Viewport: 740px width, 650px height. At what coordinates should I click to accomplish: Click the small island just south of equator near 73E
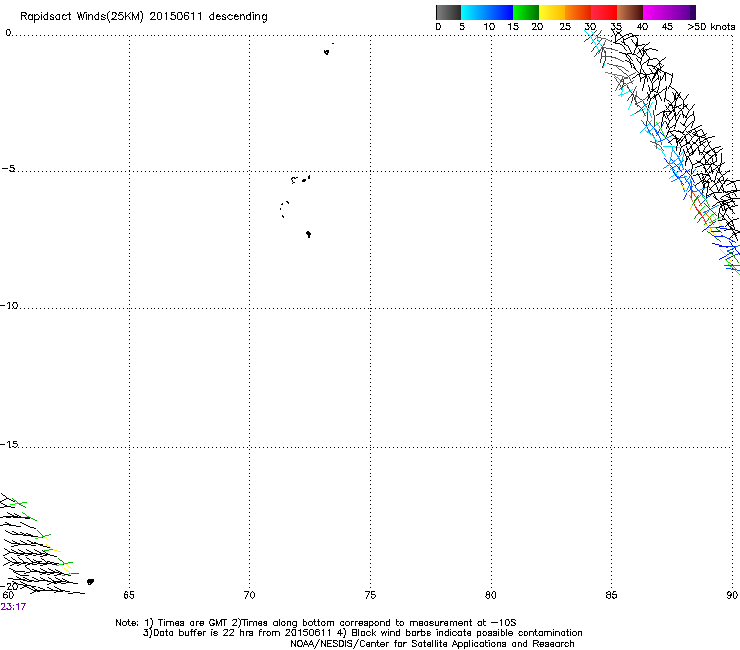coord(326,52)
